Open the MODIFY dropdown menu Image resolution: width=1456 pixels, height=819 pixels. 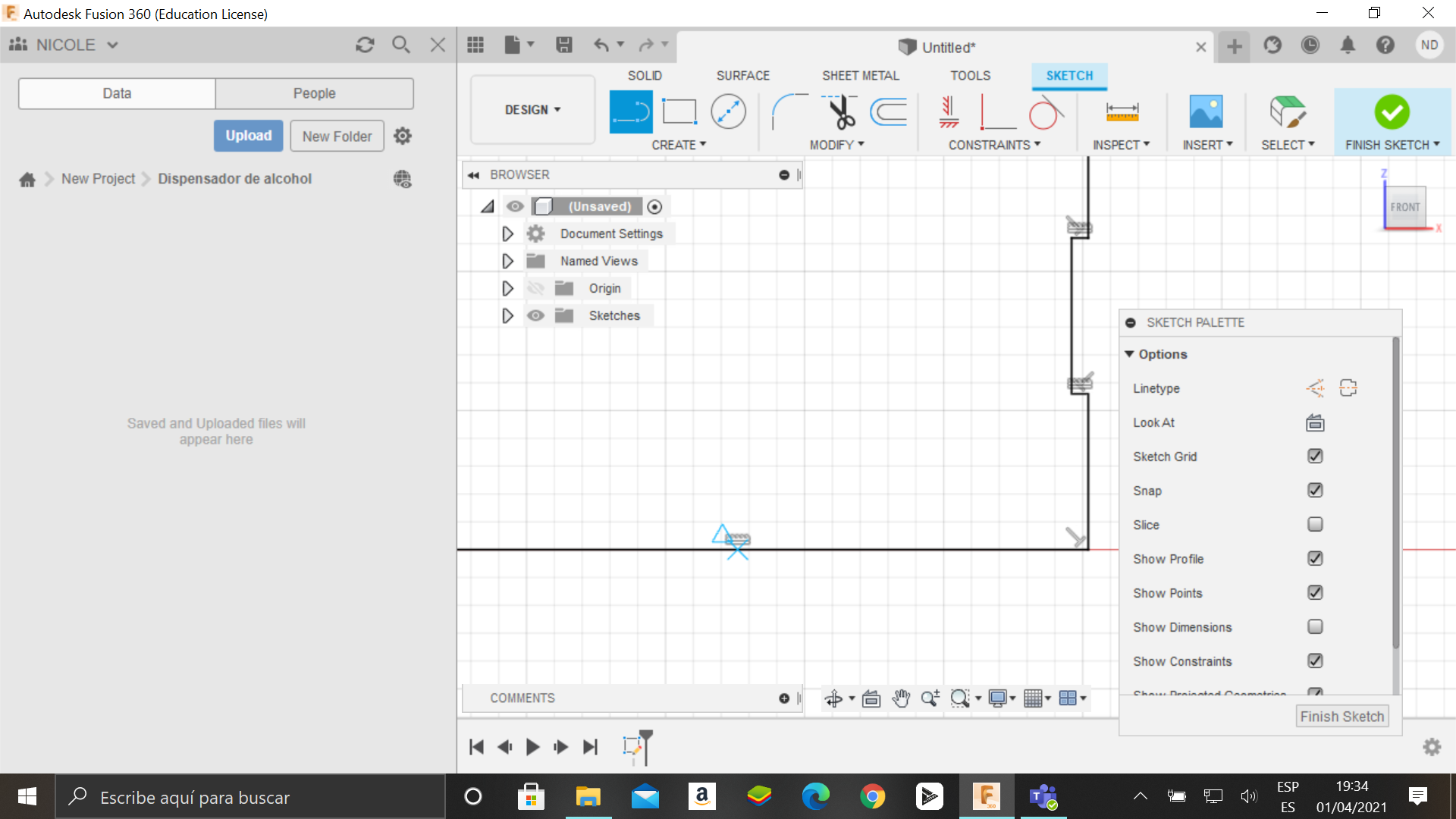(x=837, y=145)
